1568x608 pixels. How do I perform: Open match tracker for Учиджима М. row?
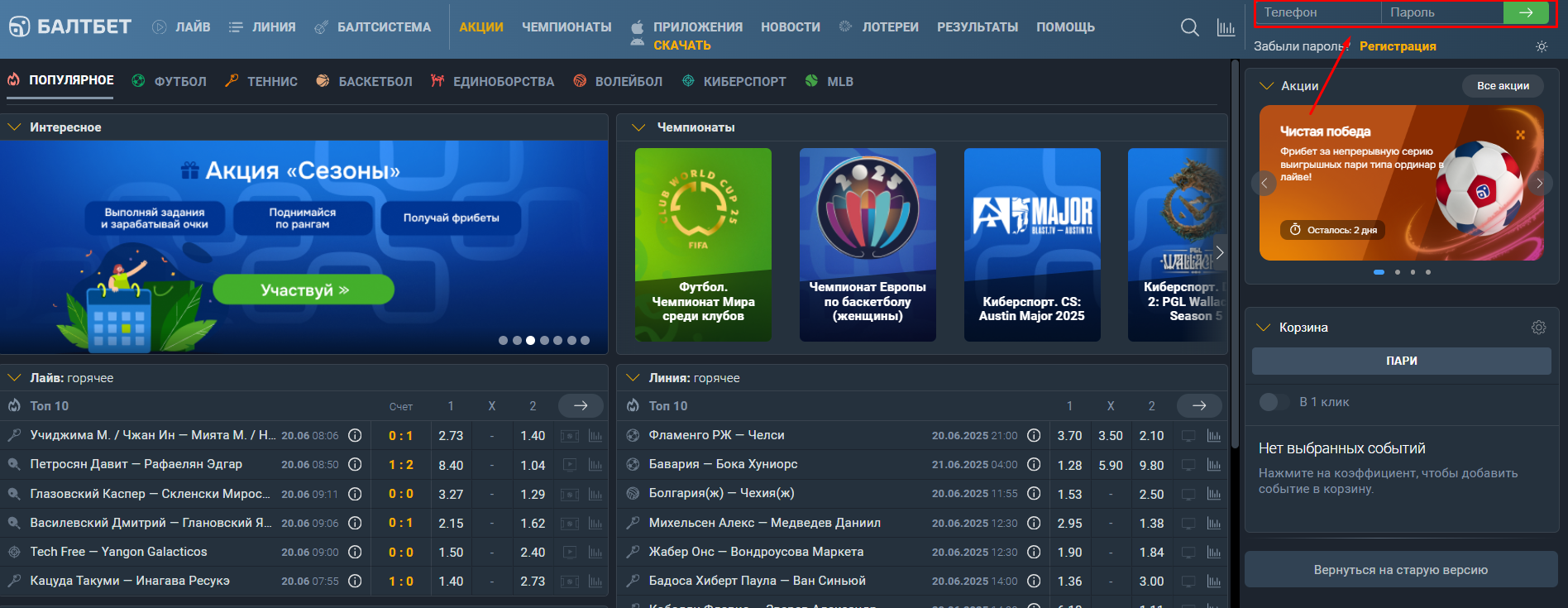coord(570,436)
